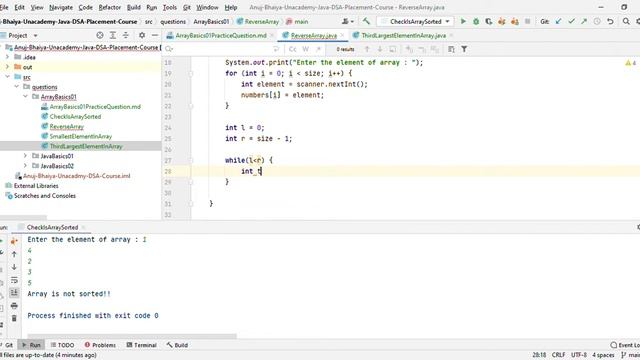Collapse the src folder
The height and width of the screenshot is (360, 640).
pyautogui.click(x=7, y=77)
